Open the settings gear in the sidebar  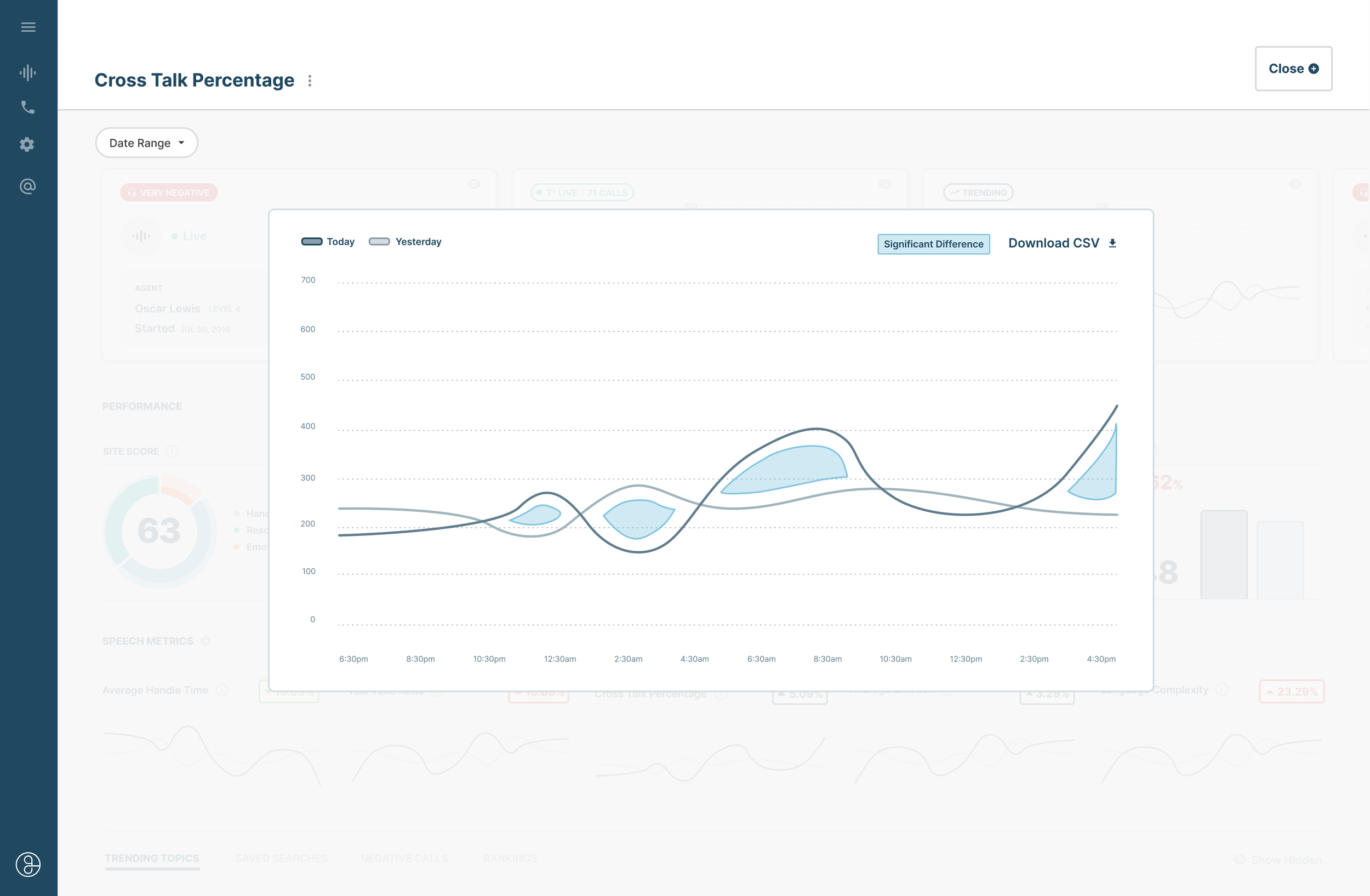(26, 145)
